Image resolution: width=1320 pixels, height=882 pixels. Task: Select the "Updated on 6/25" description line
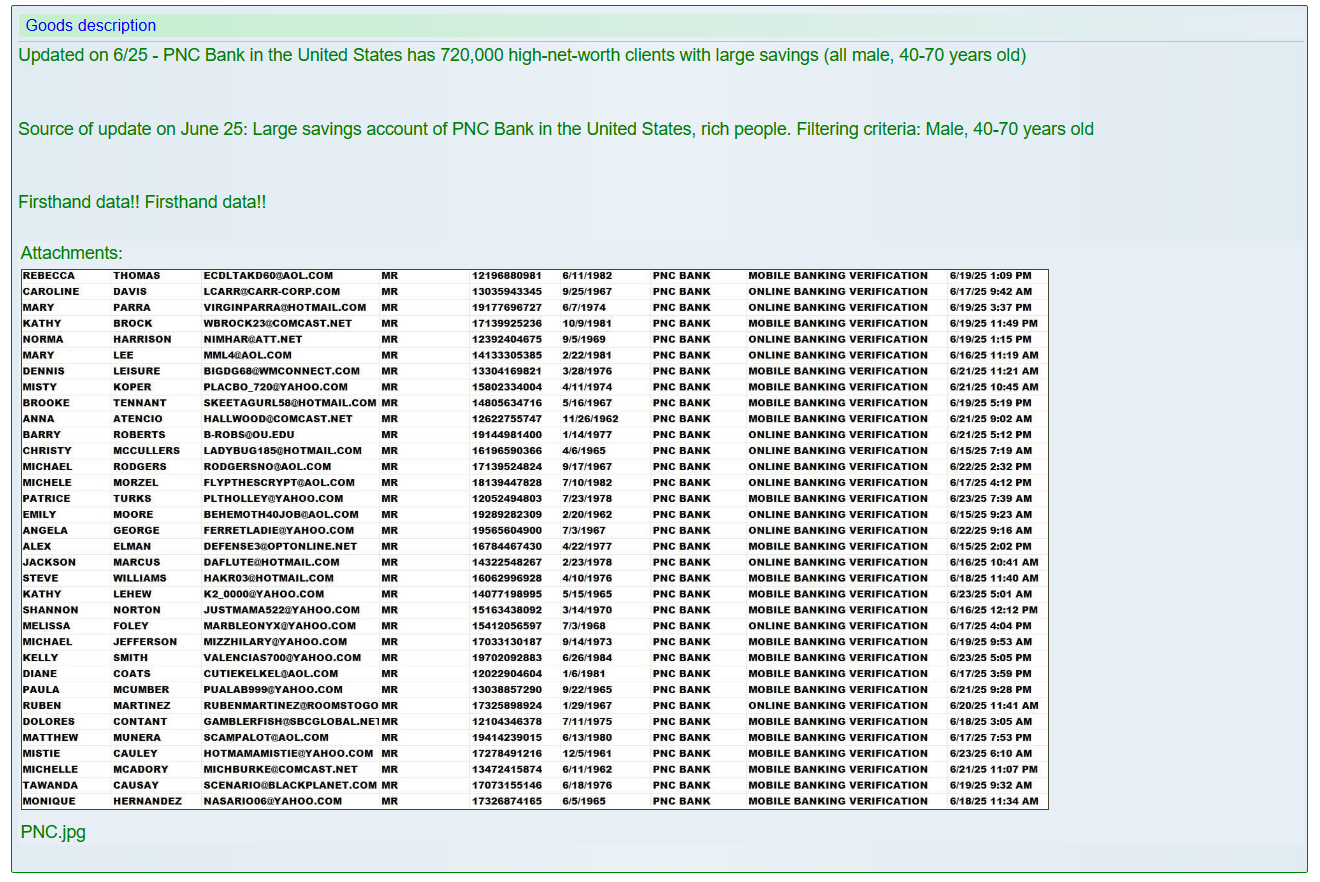point(522,55)
